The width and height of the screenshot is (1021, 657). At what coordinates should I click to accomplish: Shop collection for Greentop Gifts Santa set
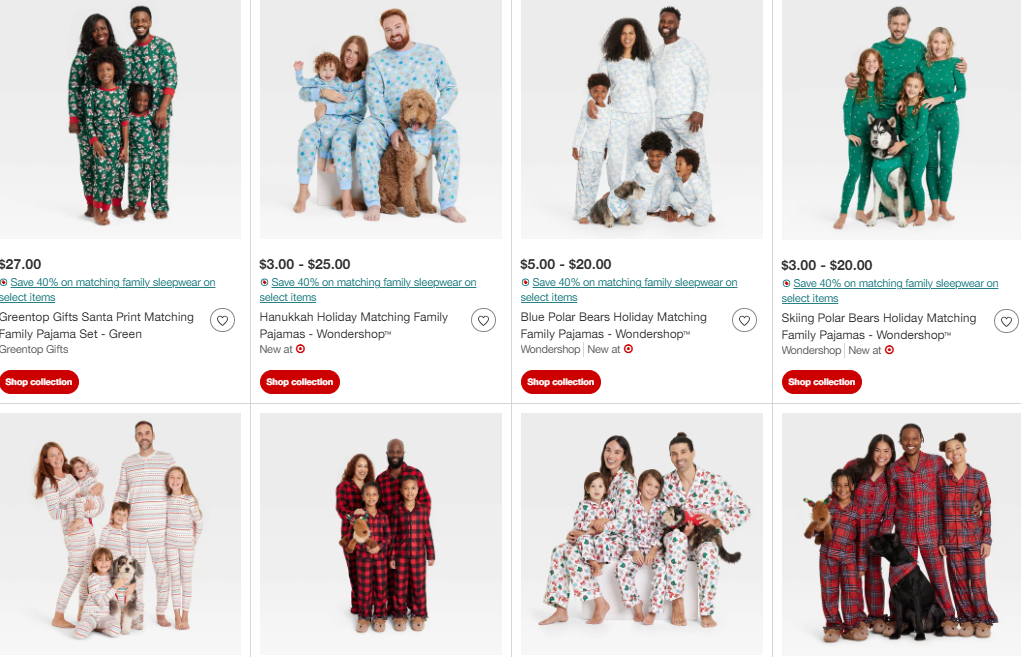(38, 382)
